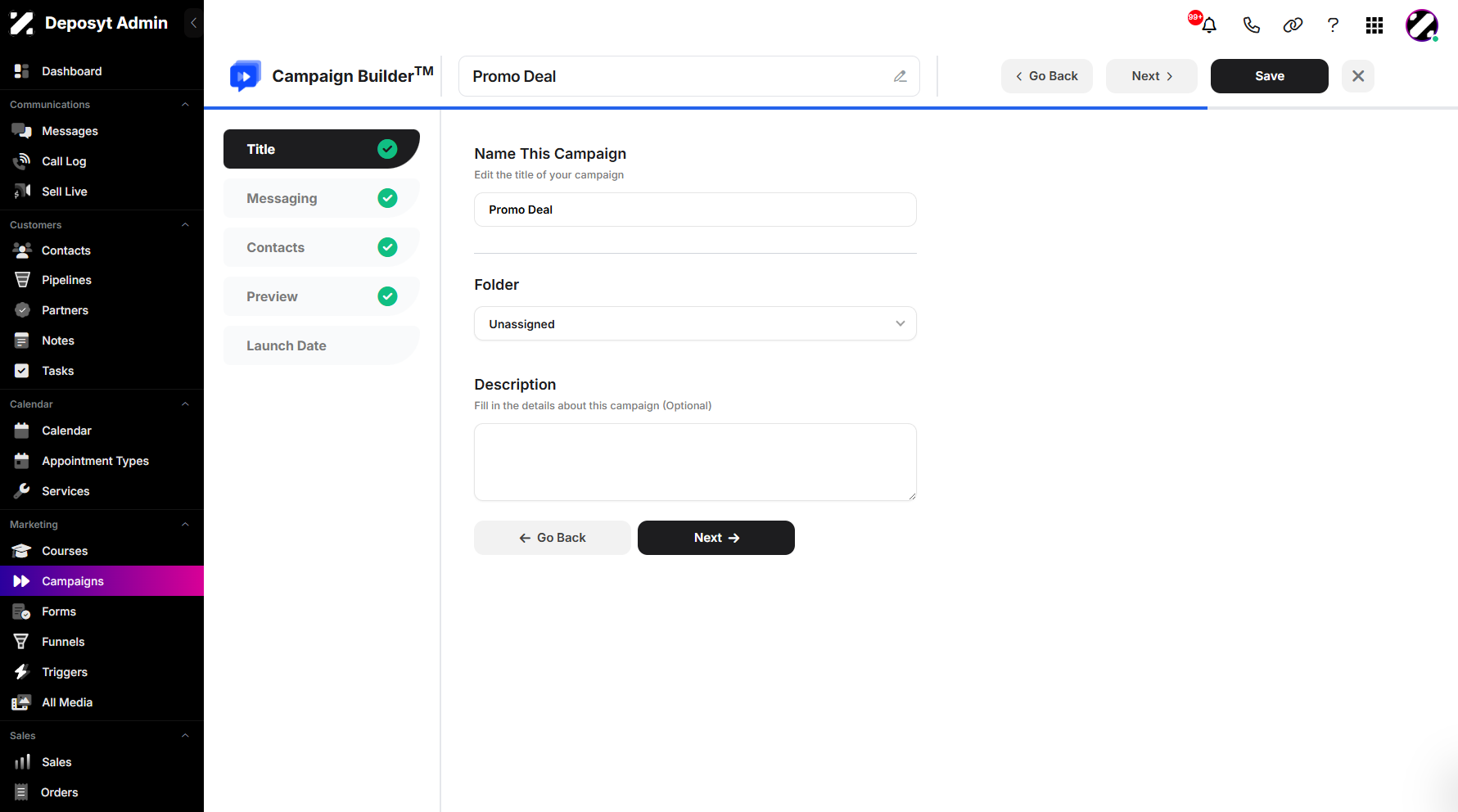Open help question mark icon
1458x812 pixels.
click(x=1333, y=25)
